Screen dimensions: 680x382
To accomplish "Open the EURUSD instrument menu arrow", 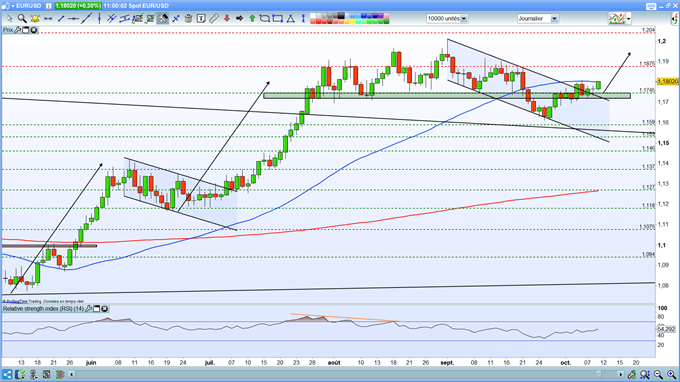I will coord(13,6).
